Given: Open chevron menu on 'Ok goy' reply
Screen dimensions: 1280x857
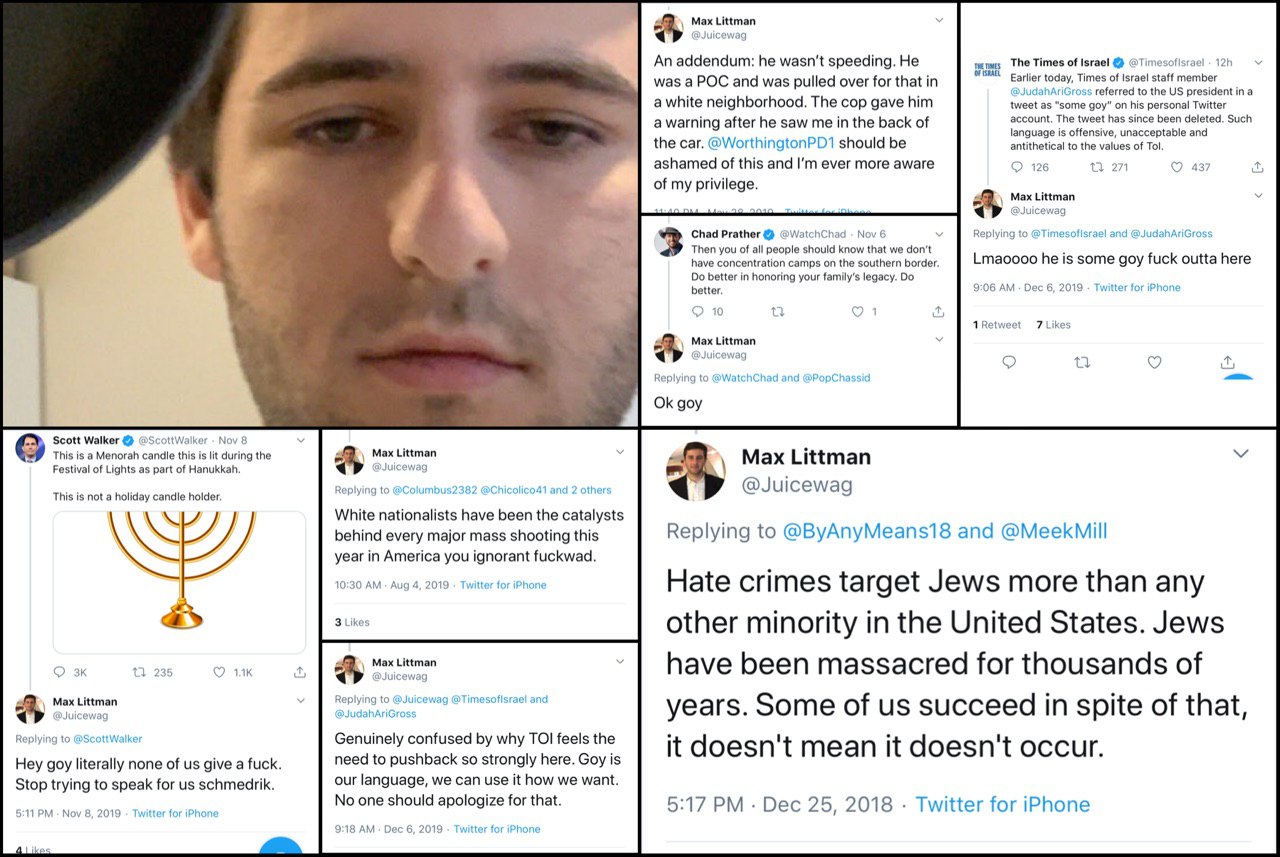Looking at the screenshot, I should click(x=939, y=340).
